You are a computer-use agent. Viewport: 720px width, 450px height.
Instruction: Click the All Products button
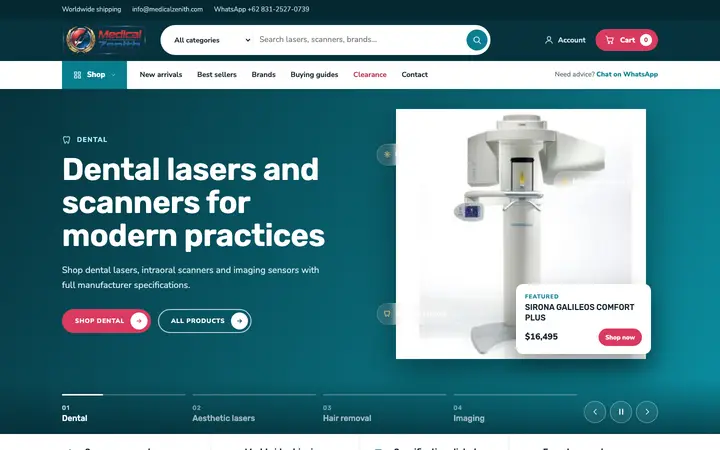(x=204, y=321)
